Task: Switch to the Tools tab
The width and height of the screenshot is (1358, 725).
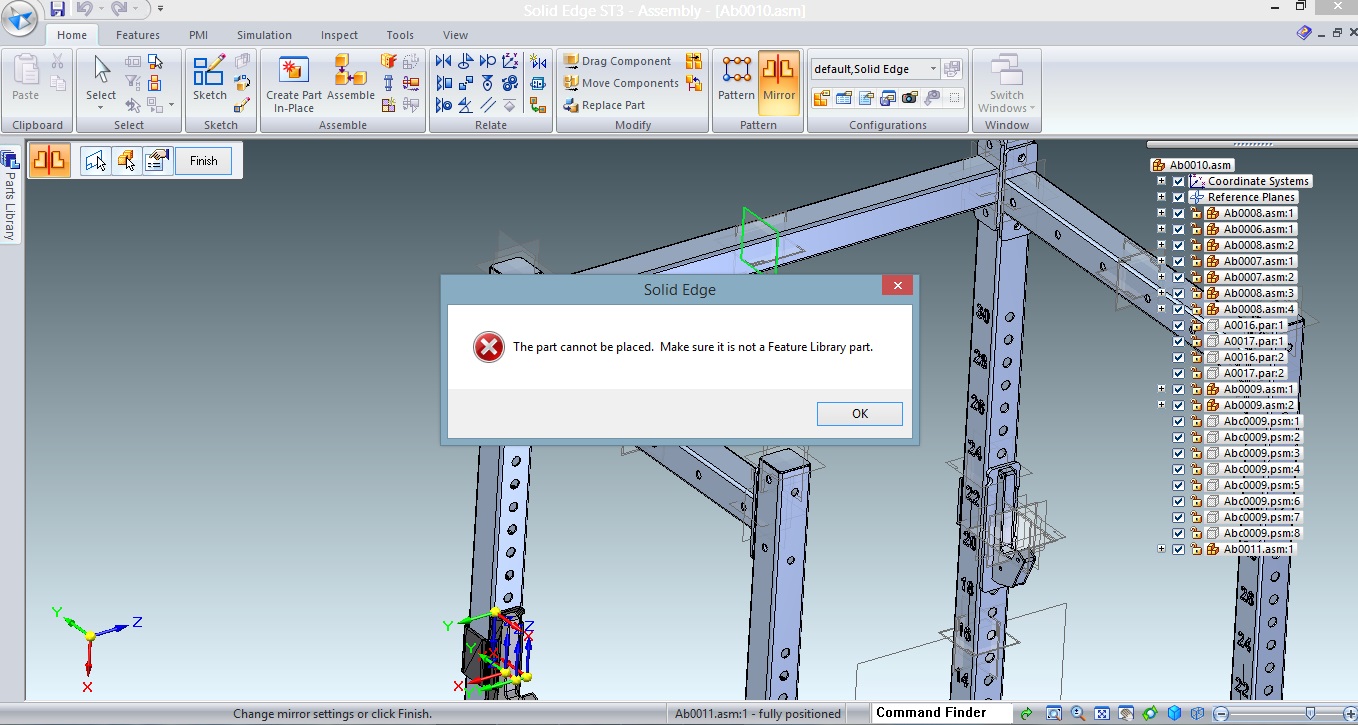Action: 400,35
